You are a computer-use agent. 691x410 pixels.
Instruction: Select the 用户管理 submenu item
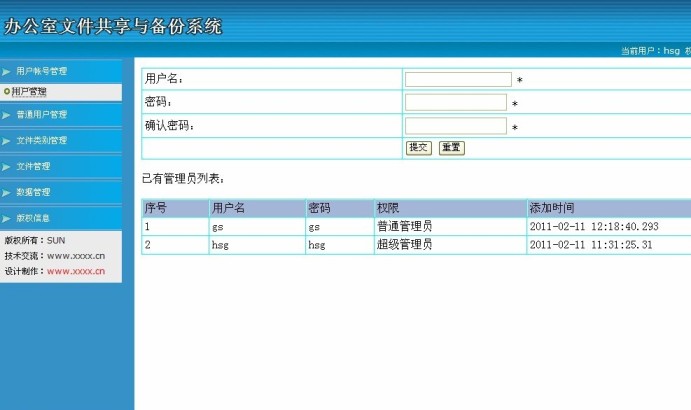click(x=29, y=92)
